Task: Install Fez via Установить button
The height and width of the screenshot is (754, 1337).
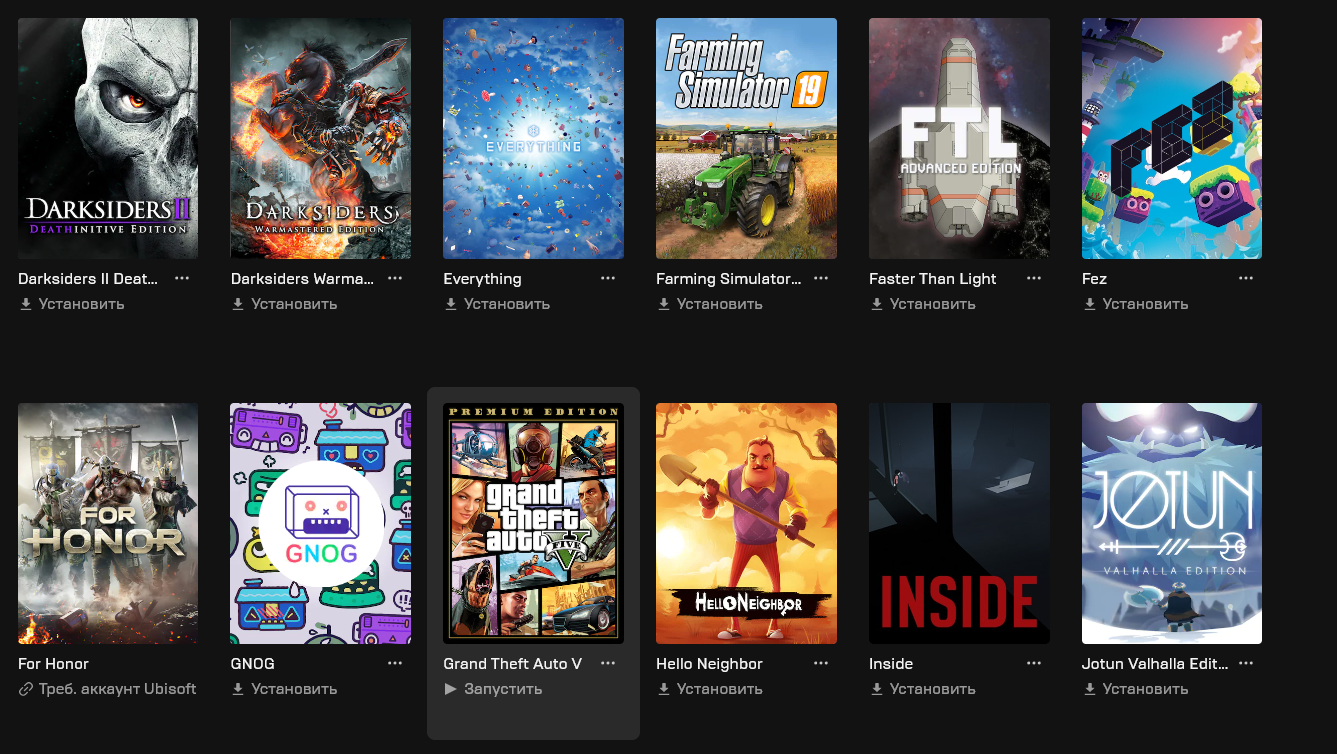Action: pyautogui.click(x=1135, y=304)
